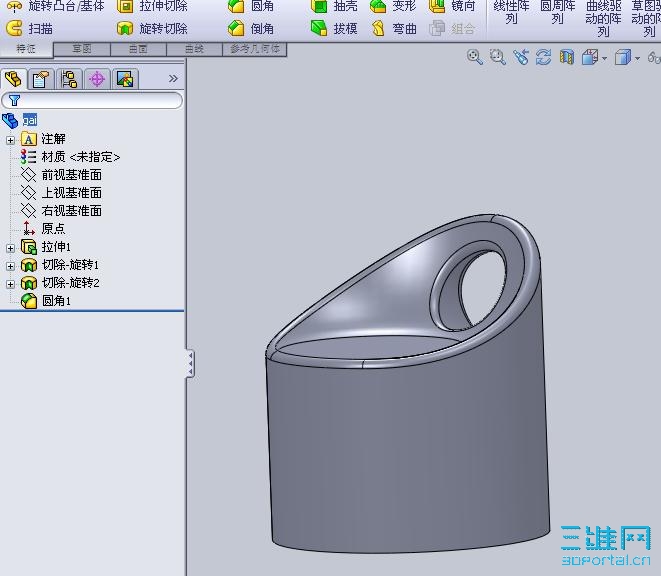The height and width of the screenshot is (576, 661).
Task: Toggle the Section View icon
Action: (x=567, y=57)
